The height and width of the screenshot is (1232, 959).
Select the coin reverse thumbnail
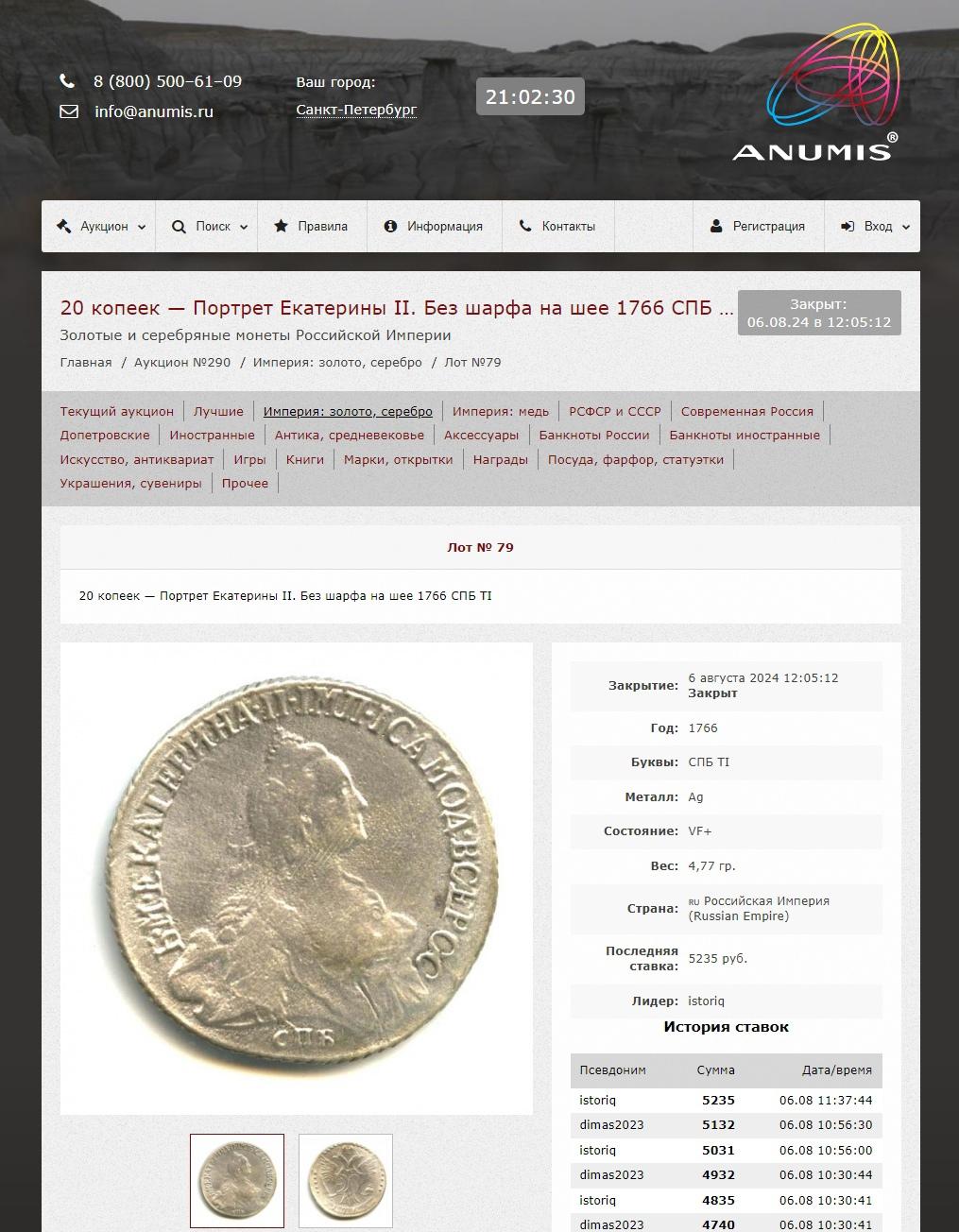(346, 1181)
